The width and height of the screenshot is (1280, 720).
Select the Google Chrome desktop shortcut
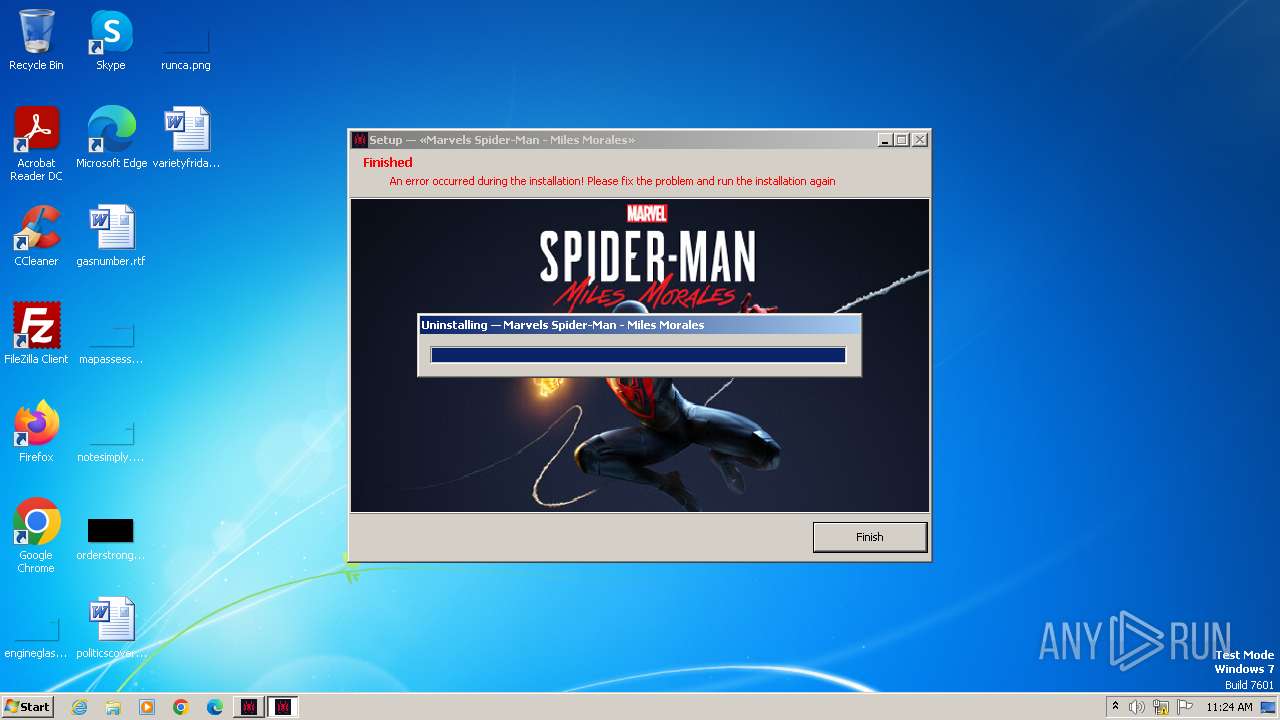click(x=36, y=536)
